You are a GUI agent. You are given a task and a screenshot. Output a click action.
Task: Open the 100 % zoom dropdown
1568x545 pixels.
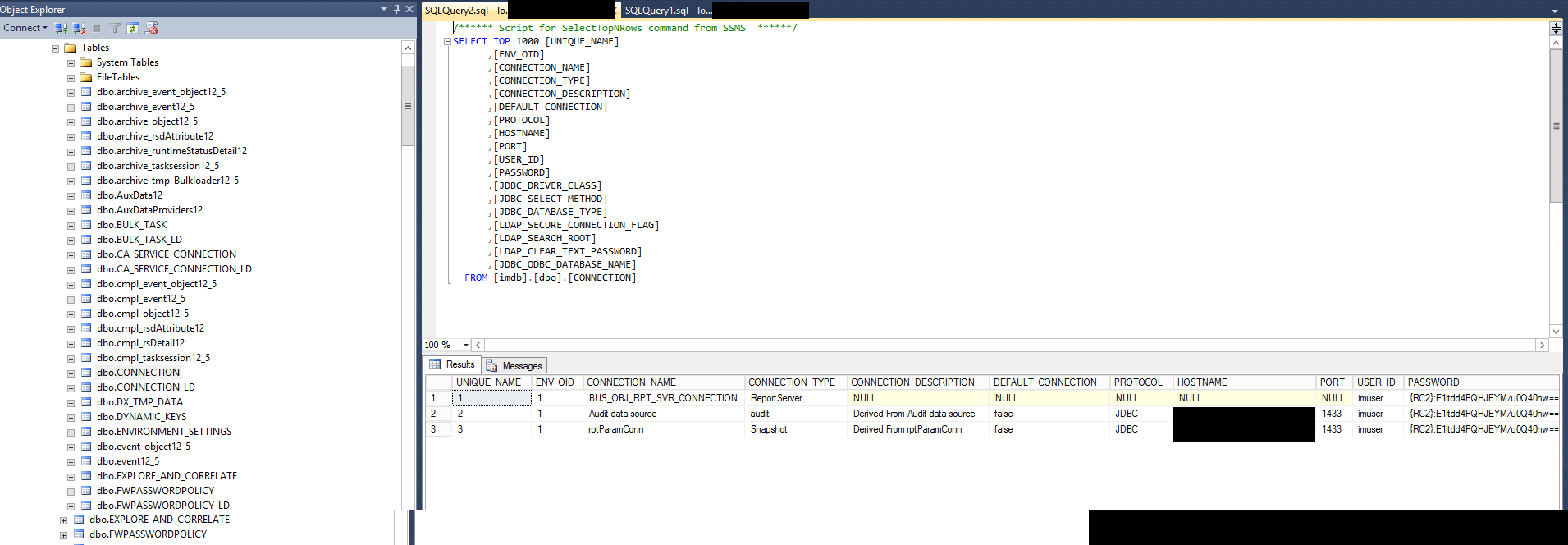click(x=466, y=346)
